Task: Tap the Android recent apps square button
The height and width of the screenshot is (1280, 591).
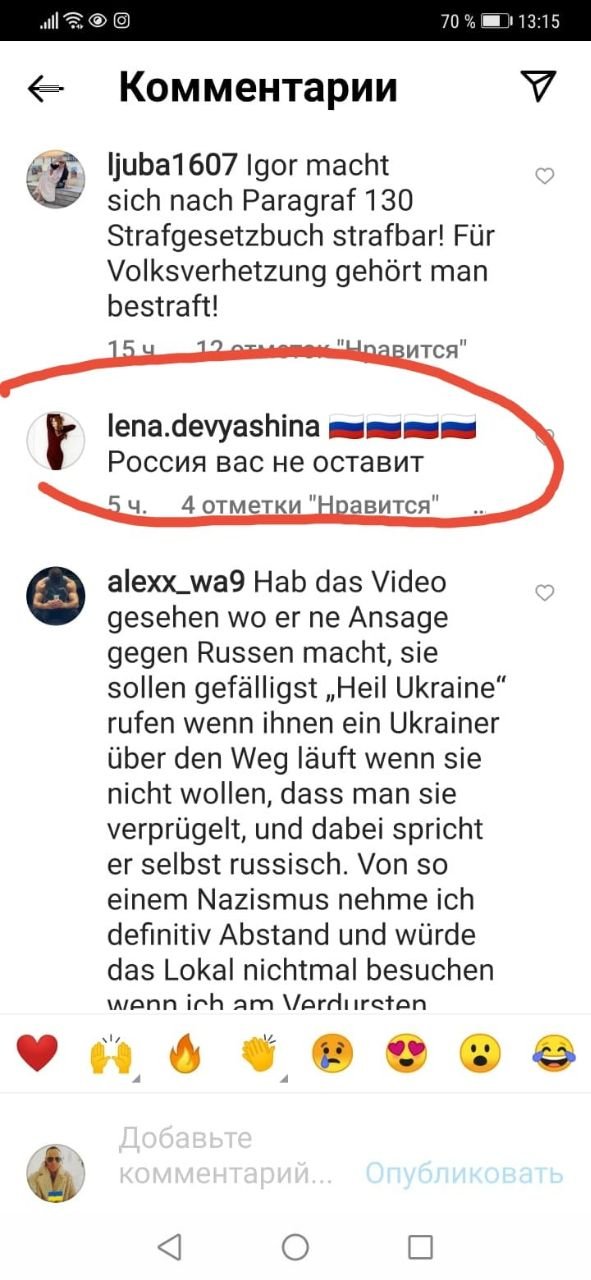Action: click(x=421, y=1246)
